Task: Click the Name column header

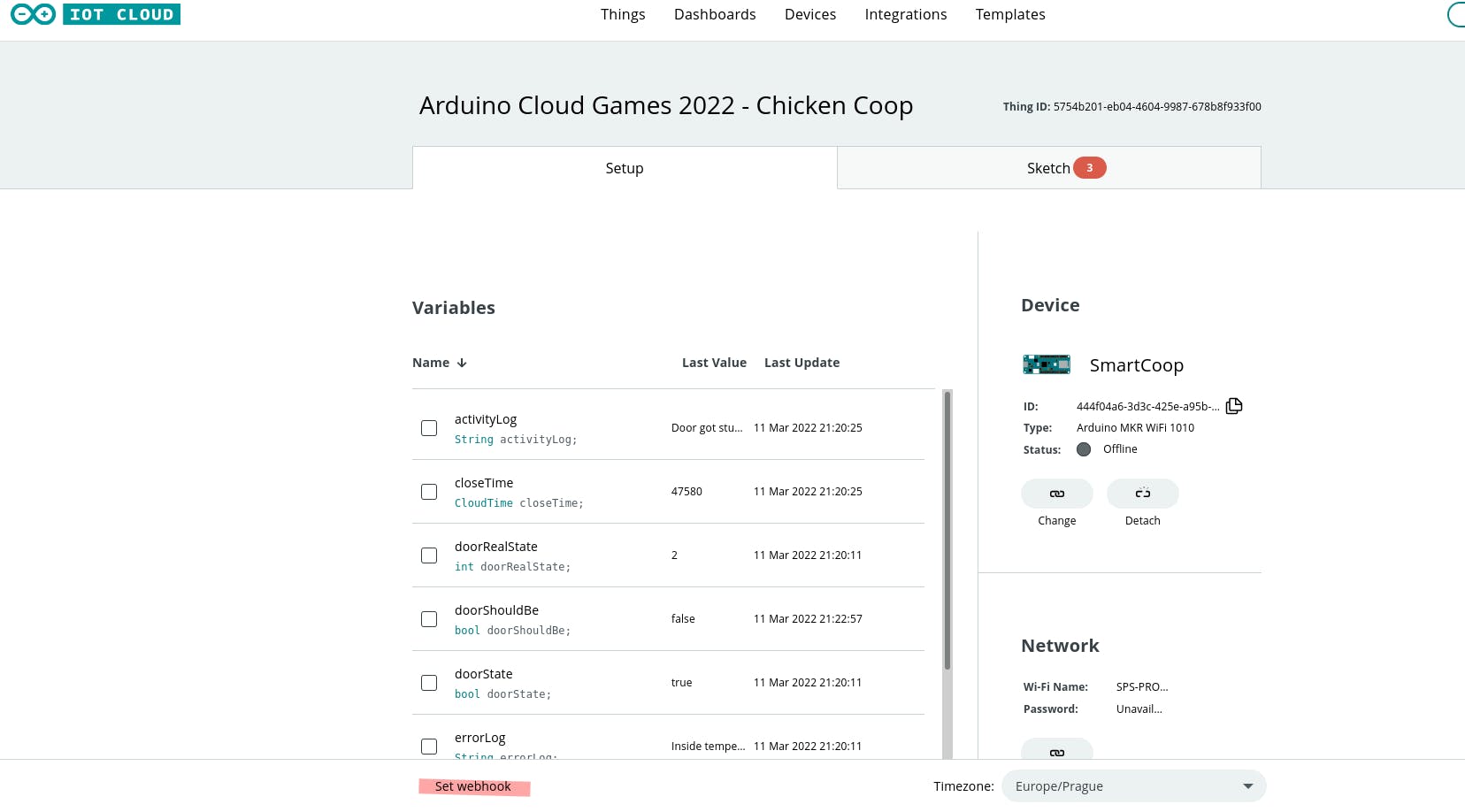Action: click(431, 363)
